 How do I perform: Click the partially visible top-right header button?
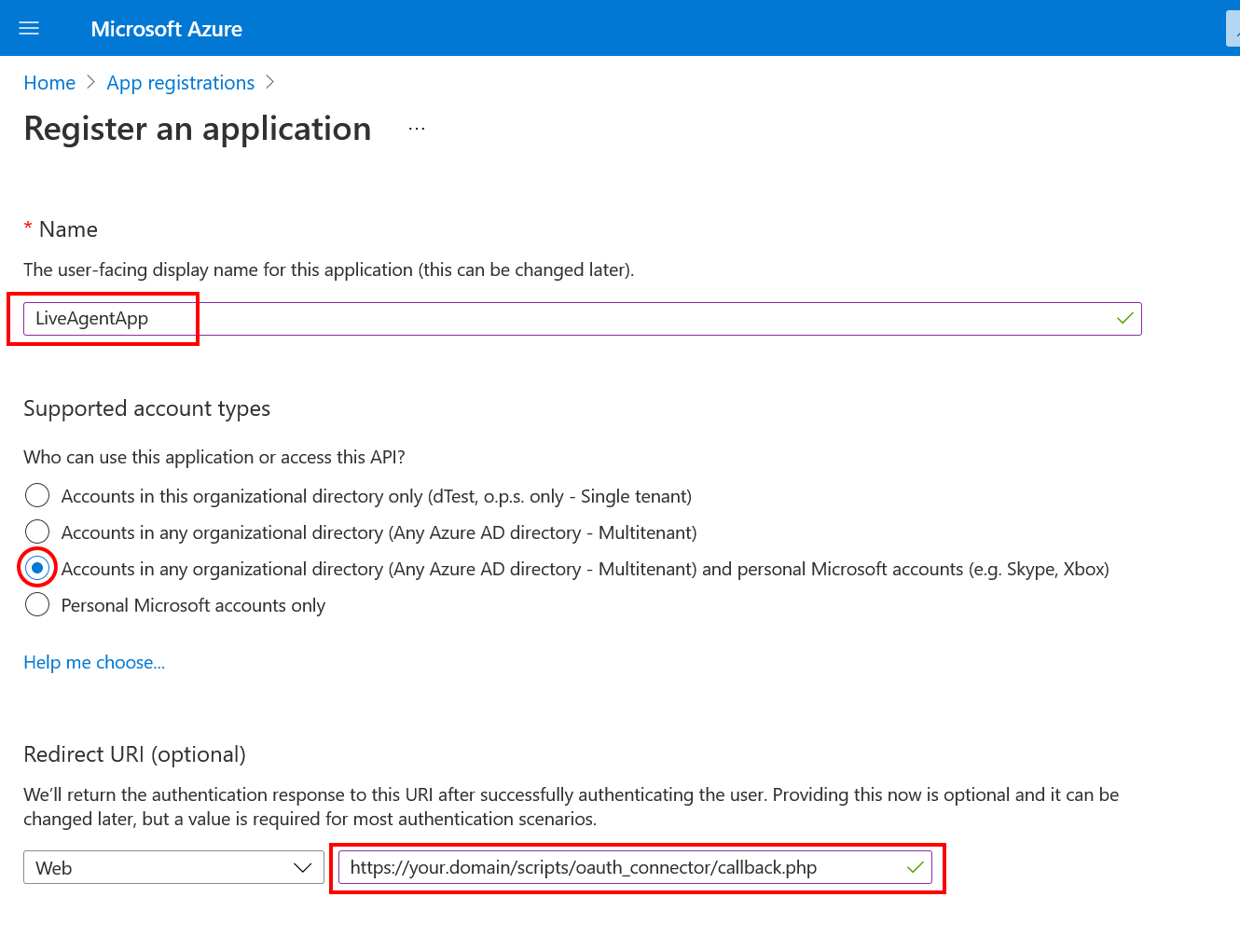[1233, 29]
